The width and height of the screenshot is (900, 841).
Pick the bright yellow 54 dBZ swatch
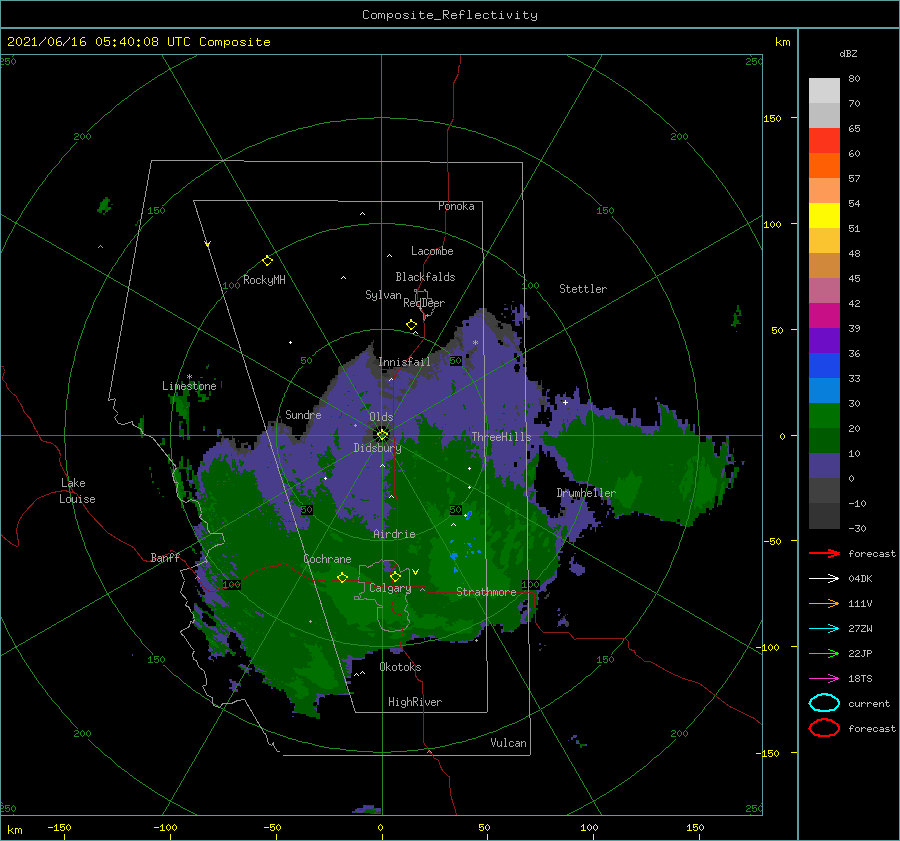point(824,216)
